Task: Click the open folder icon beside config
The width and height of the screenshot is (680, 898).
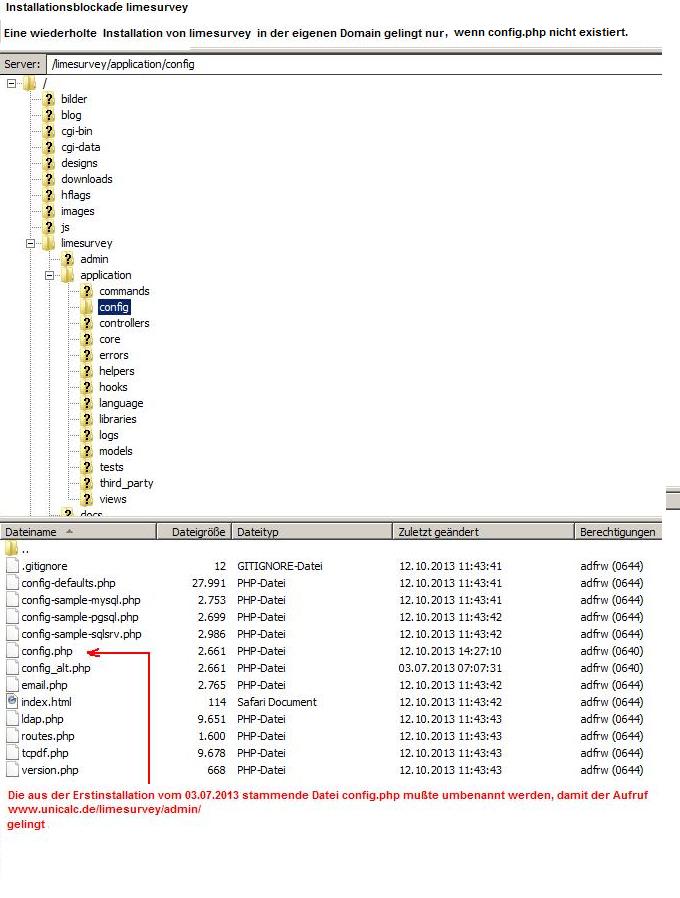Action: pos(87,308)
